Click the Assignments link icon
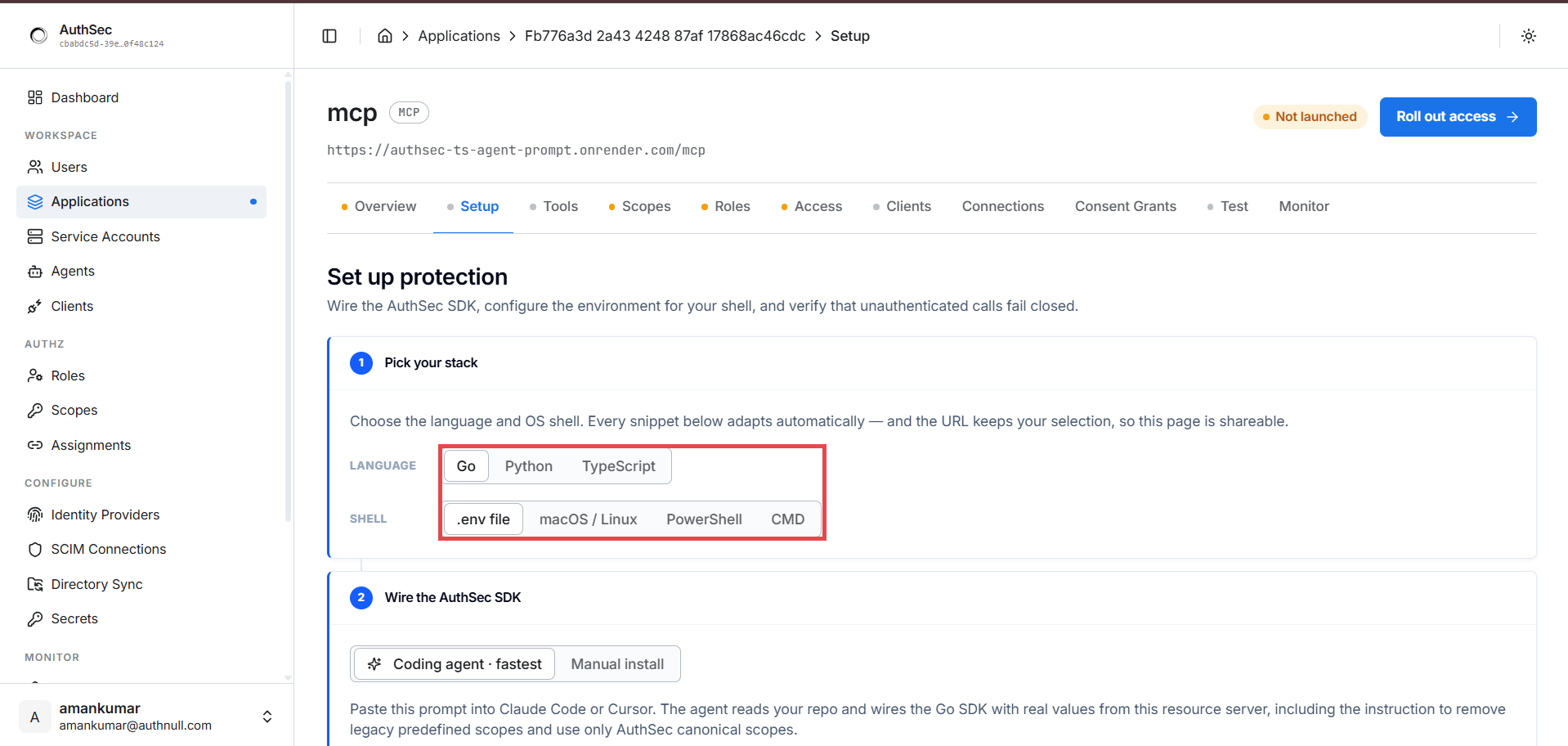 click(35, 445)
